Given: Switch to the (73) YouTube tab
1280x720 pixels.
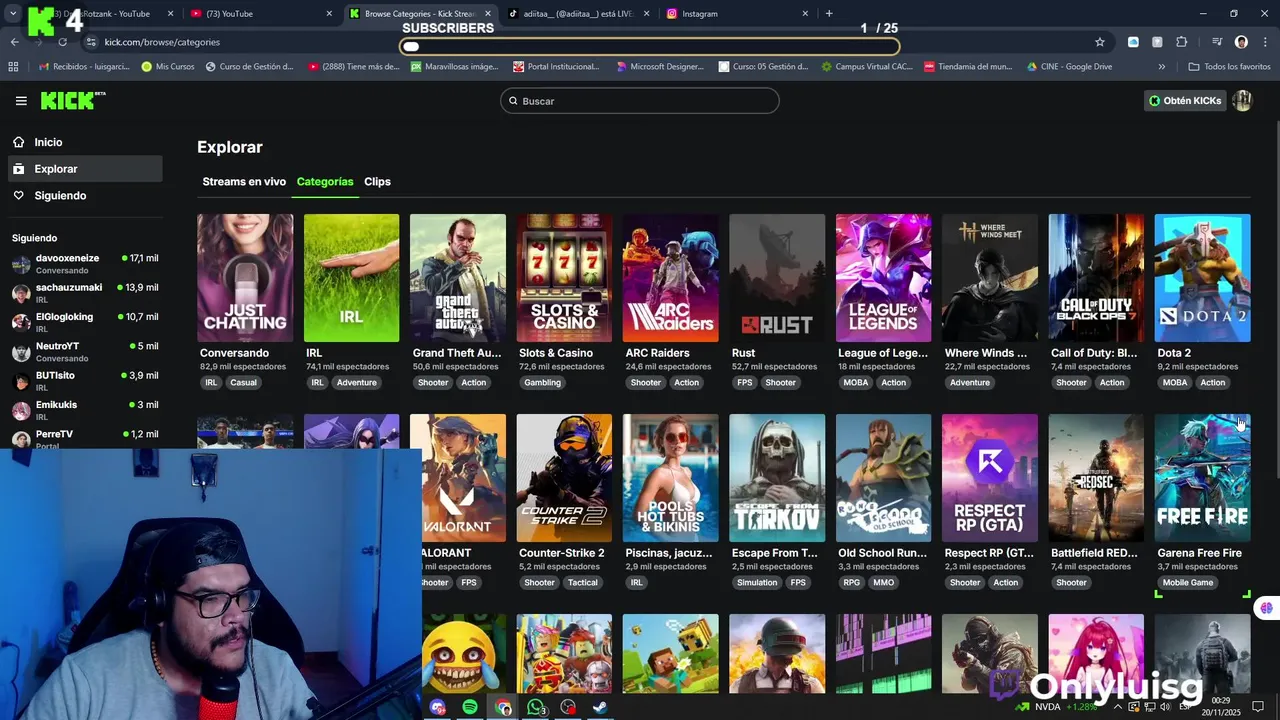Looking at the screenshot, I should pyautogui.click(x=260, y=14).
